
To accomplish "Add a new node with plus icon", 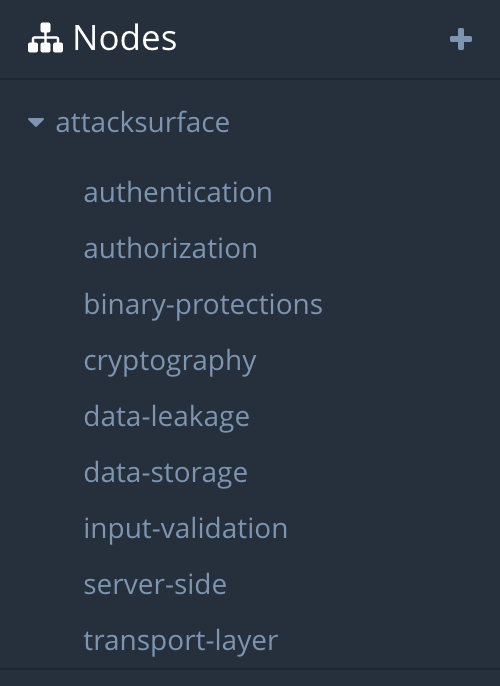I will click(461, 39).
